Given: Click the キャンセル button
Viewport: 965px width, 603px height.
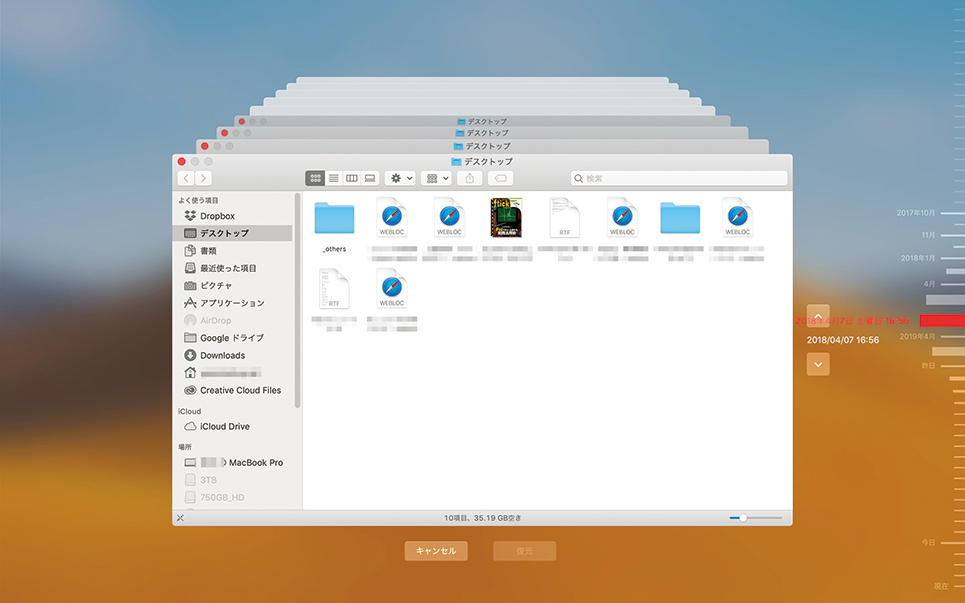Looking at the screenshot, I should [435, 551].
